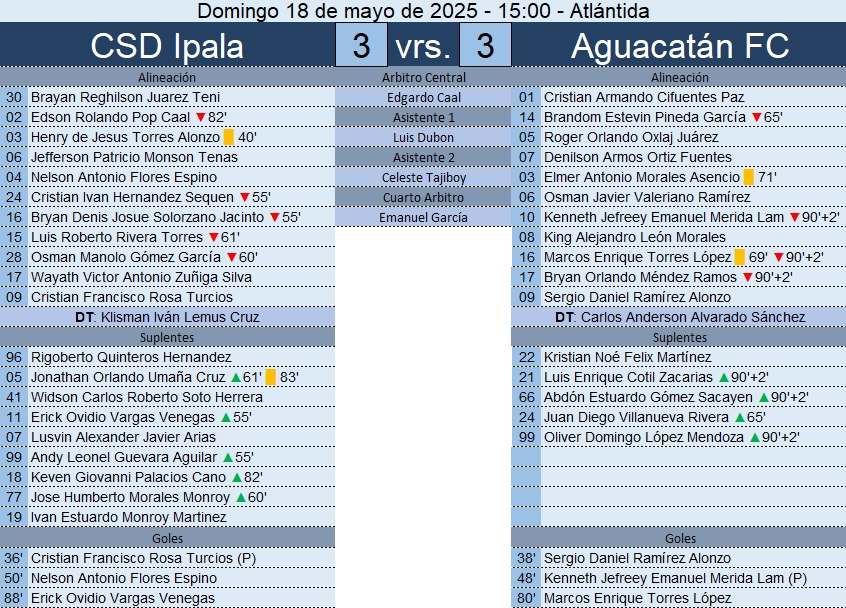Image resolution: width=846 pixels, height=608 pixels.
Task: Click the green arrow beside Juan Diego Villanueva Rivera
Action: [x=739, y=417]
